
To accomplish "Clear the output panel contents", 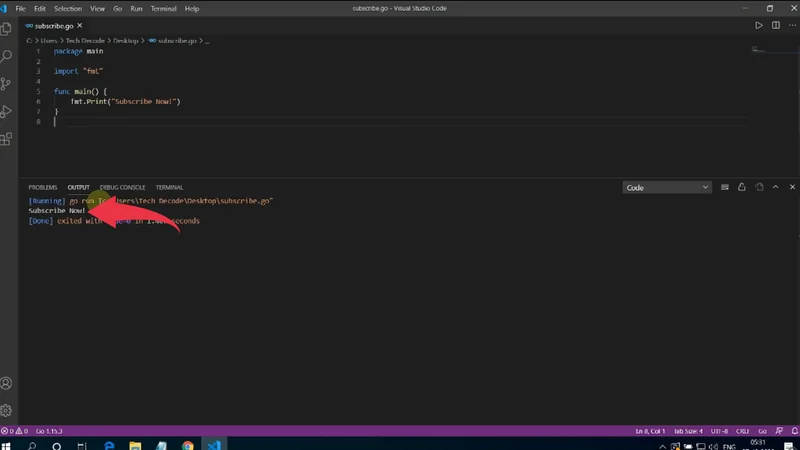I will pos(725,187).
